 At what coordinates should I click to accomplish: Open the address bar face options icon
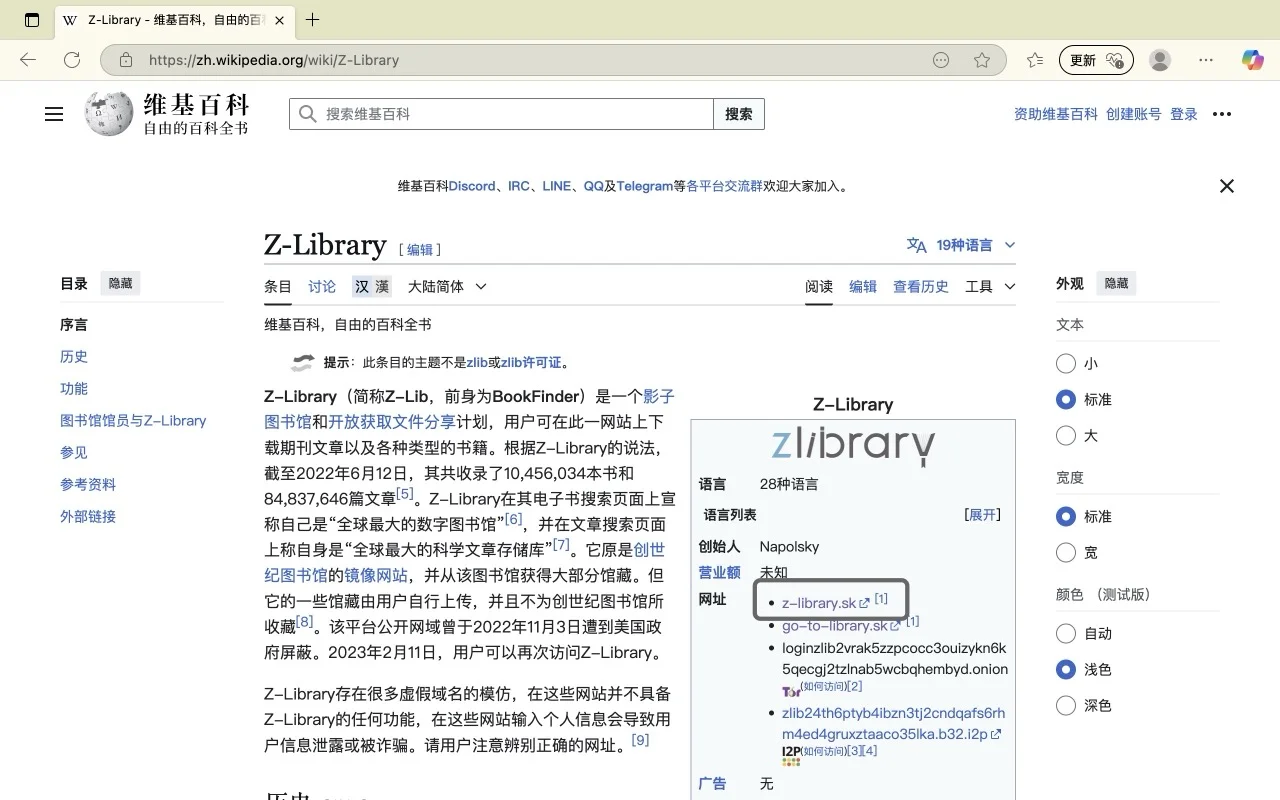pos(941,60)
